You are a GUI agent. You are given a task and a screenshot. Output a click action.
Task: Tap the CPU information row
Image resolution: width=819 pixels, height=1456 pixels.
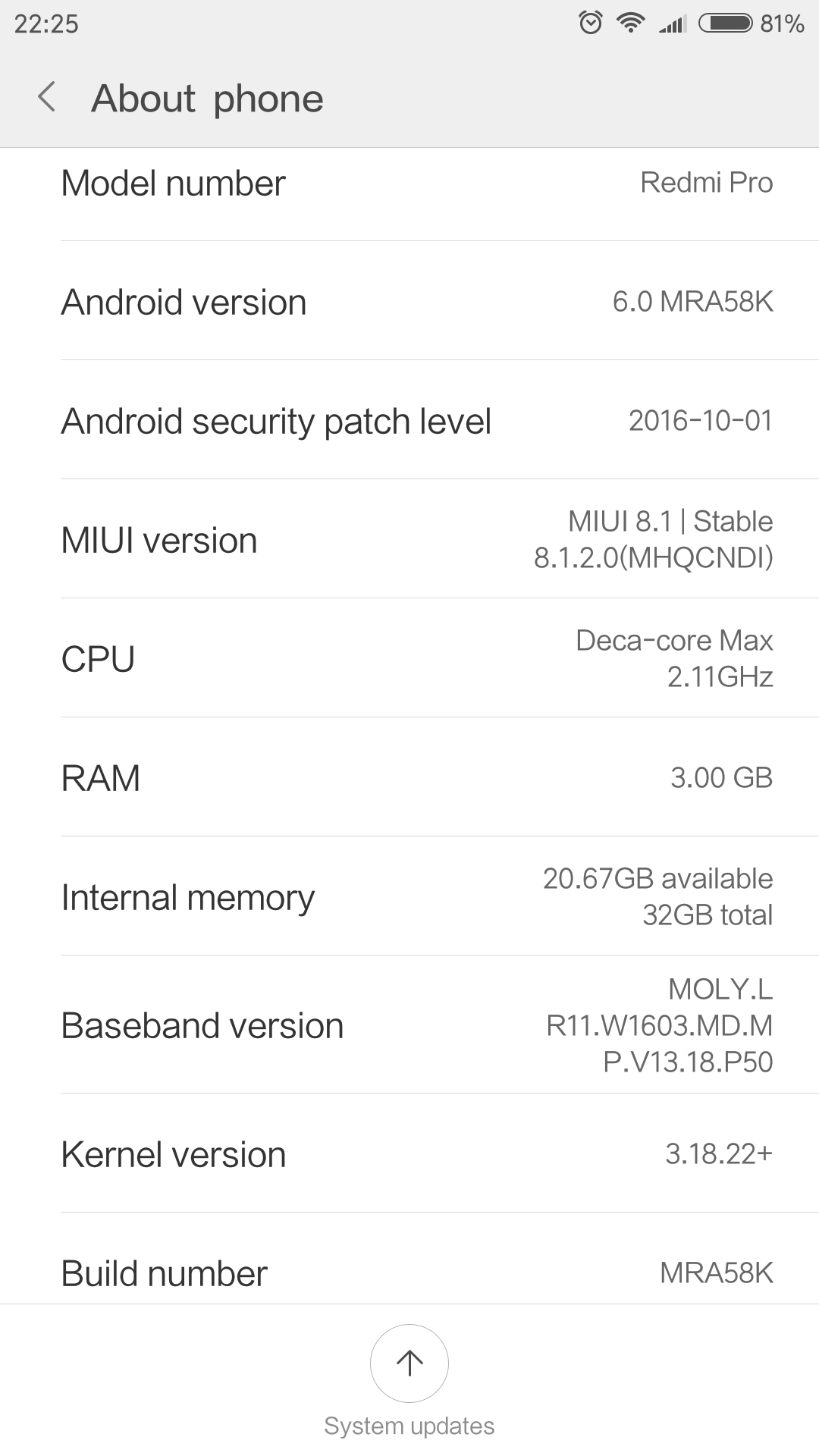click(x=409, y=659)
